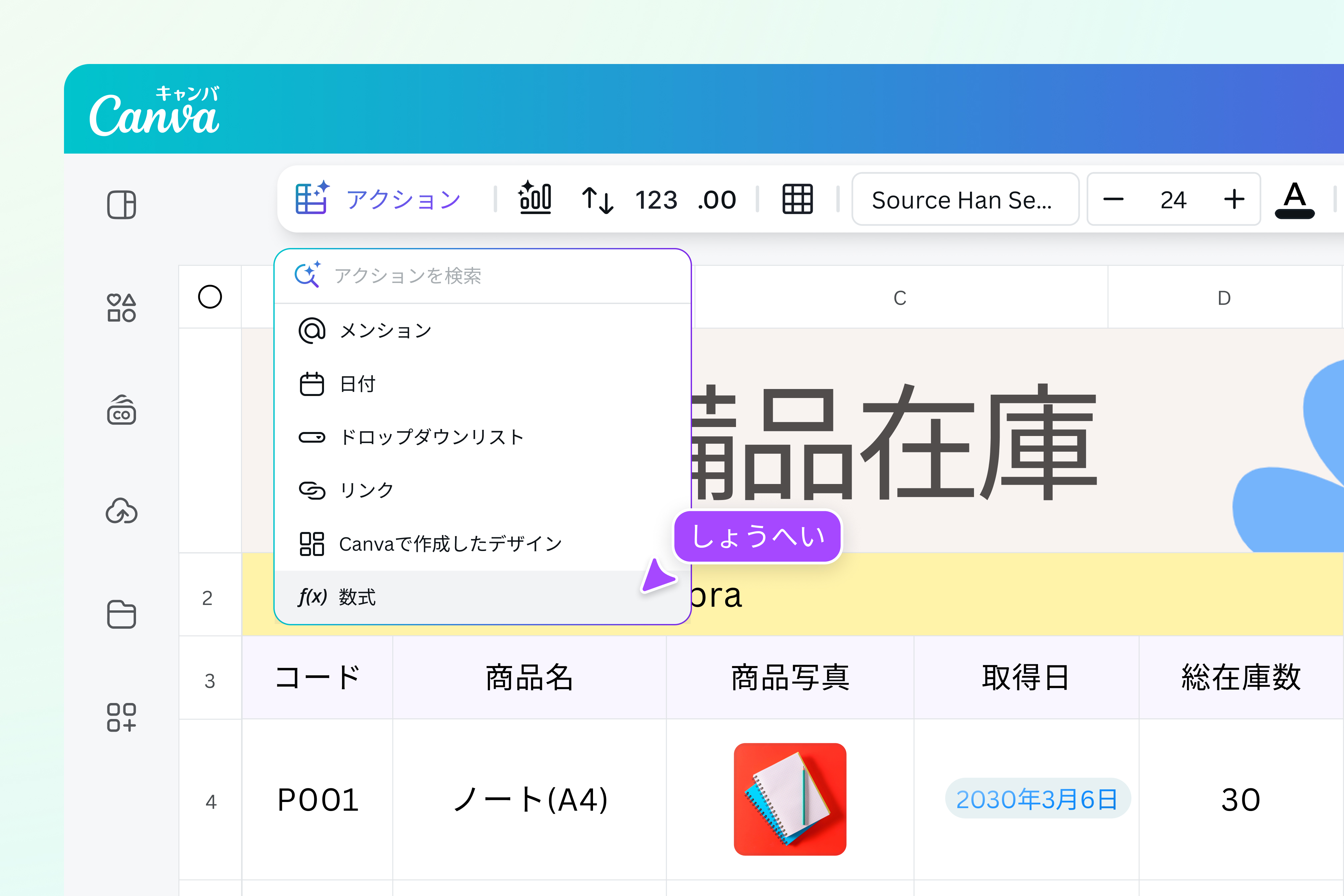Click the P001 cell
The image size is (1344, 896).
click(318, 800)
